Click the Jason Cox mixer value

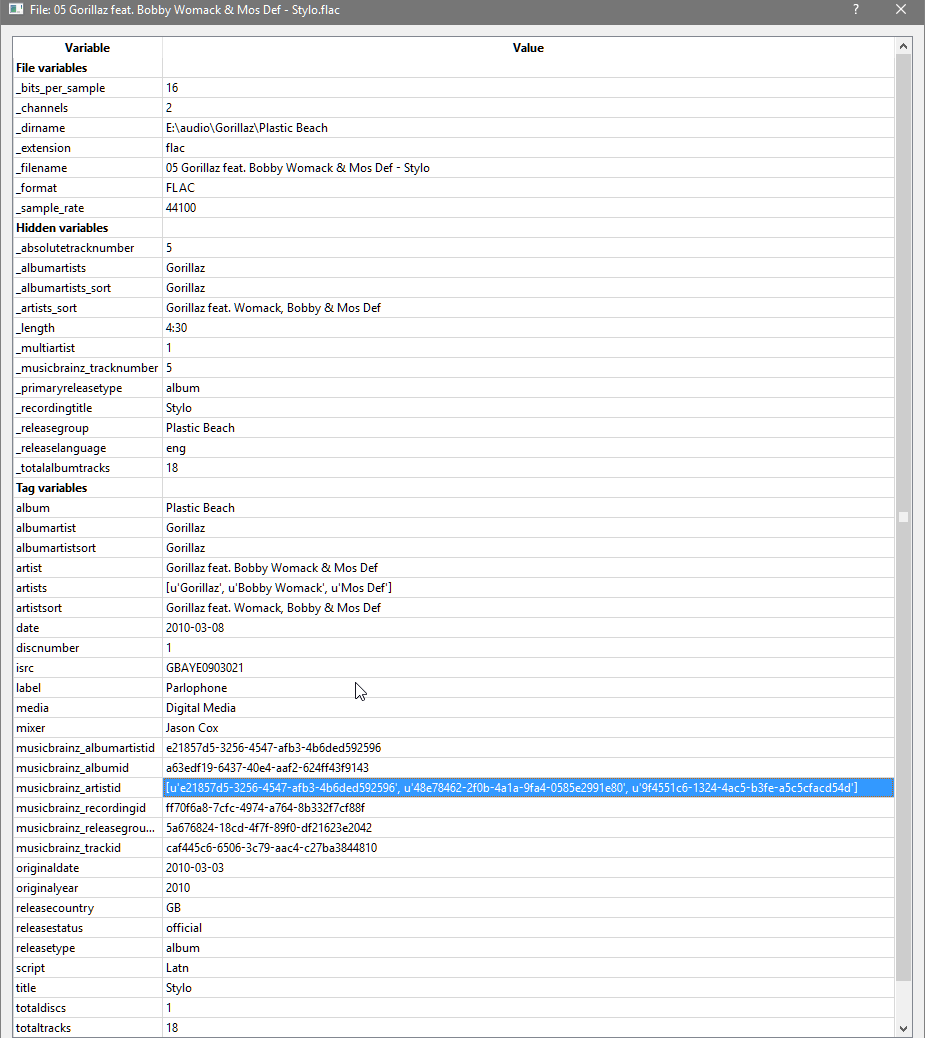point(192,728)
